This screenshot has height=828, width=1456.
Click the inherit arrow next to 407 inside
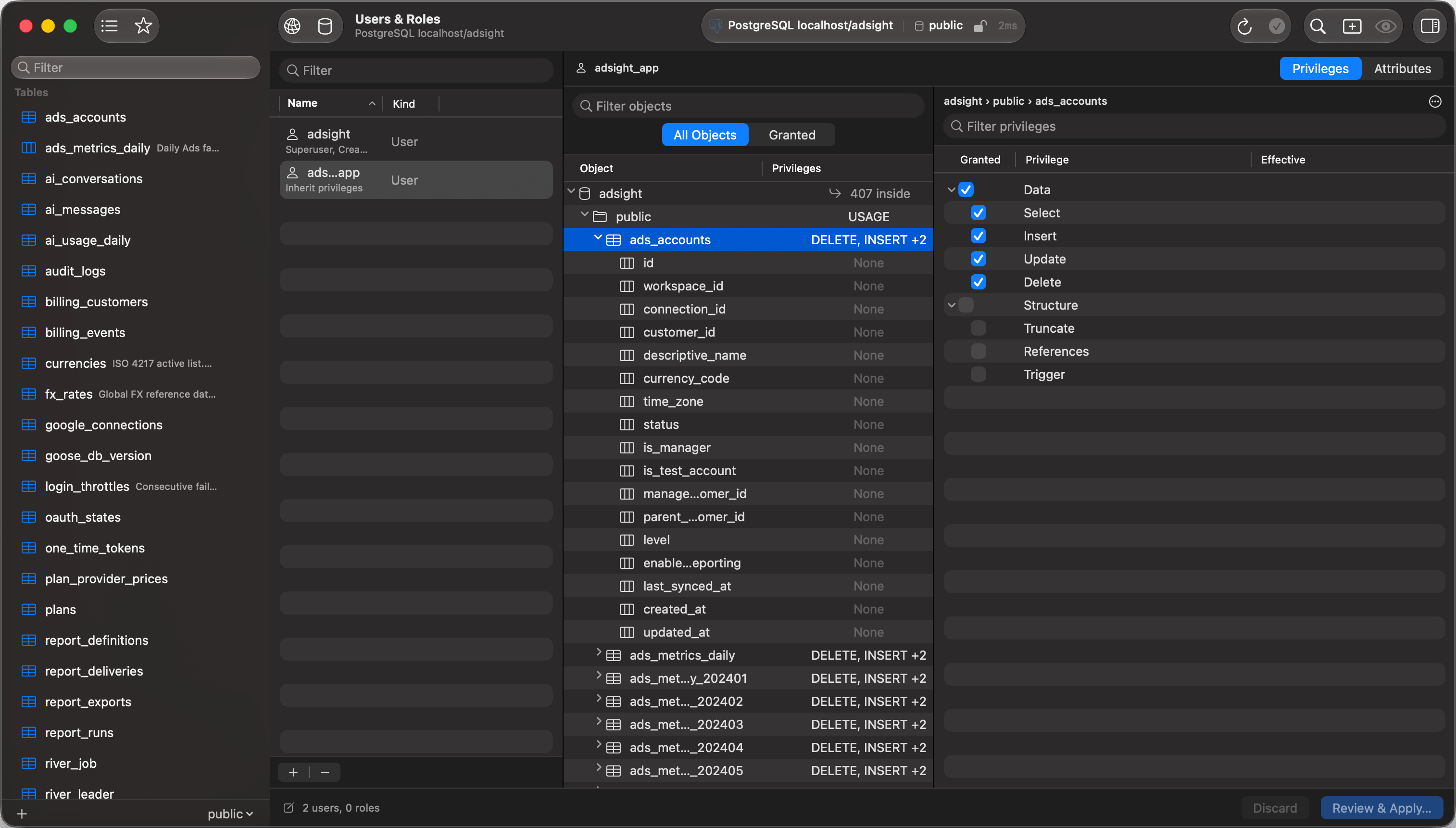point(834,193)
